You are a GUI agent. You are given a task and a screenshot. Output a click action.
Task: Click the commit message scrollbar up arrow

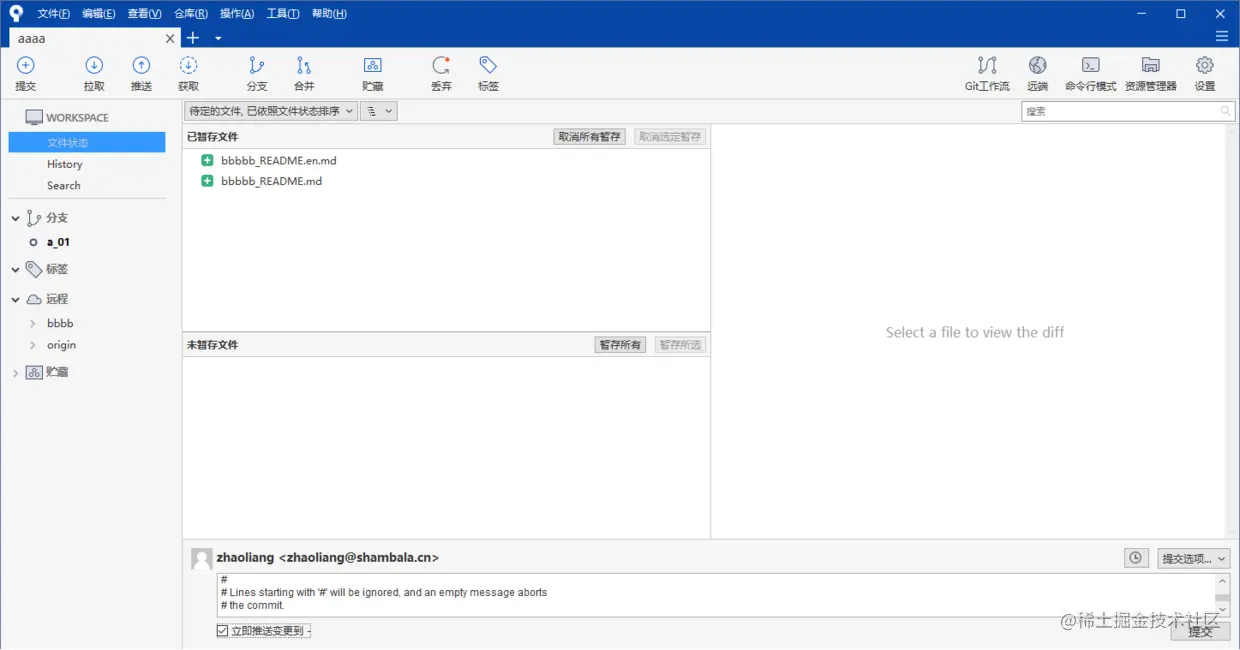[1222, 581]
